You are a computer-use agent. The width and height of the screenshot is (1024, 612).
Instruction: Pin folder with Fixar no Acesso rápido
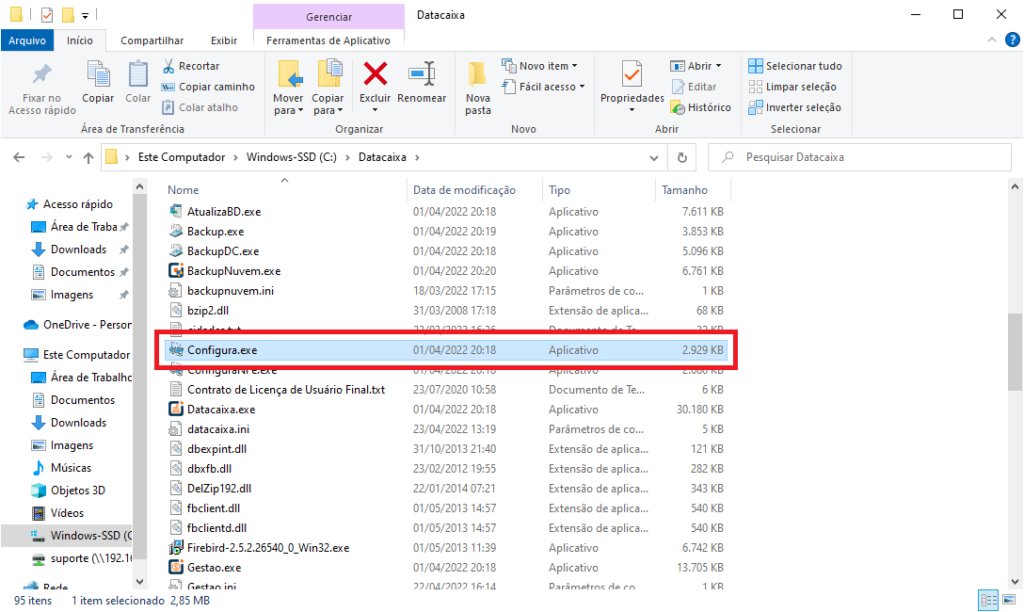pos(41,85)
